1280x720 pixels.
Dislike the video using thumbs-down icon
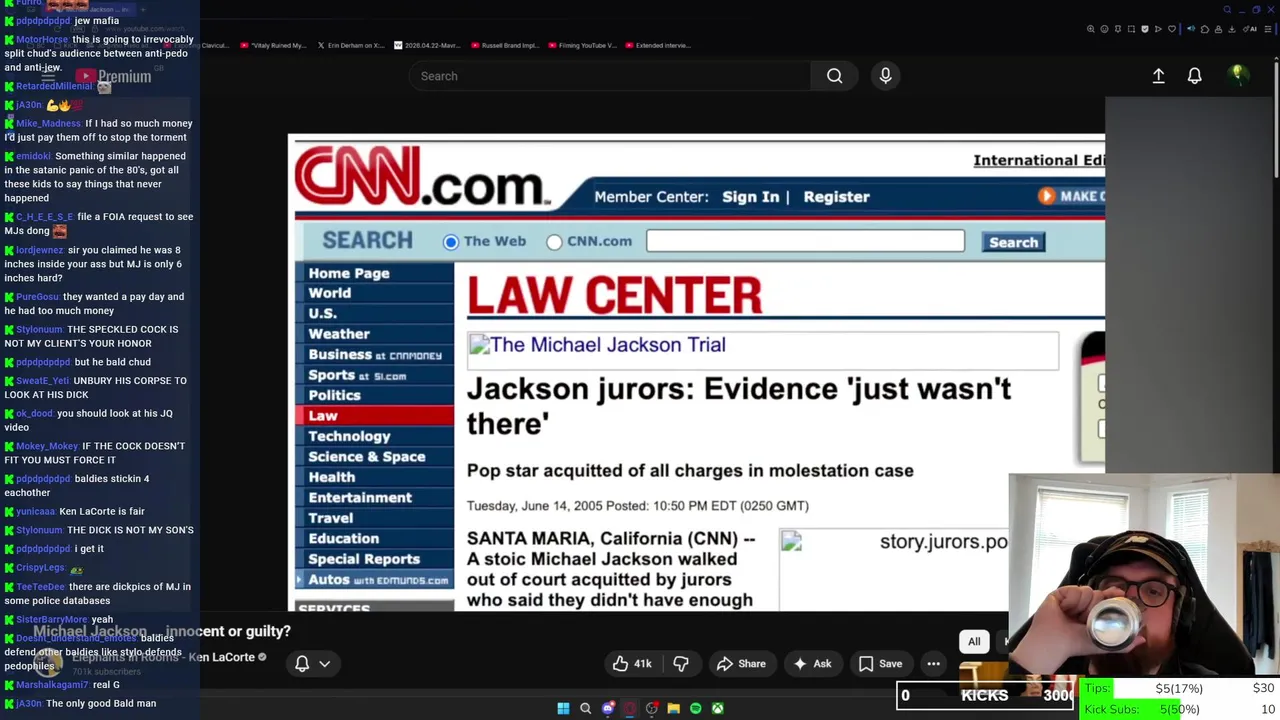tap(681, 663)
